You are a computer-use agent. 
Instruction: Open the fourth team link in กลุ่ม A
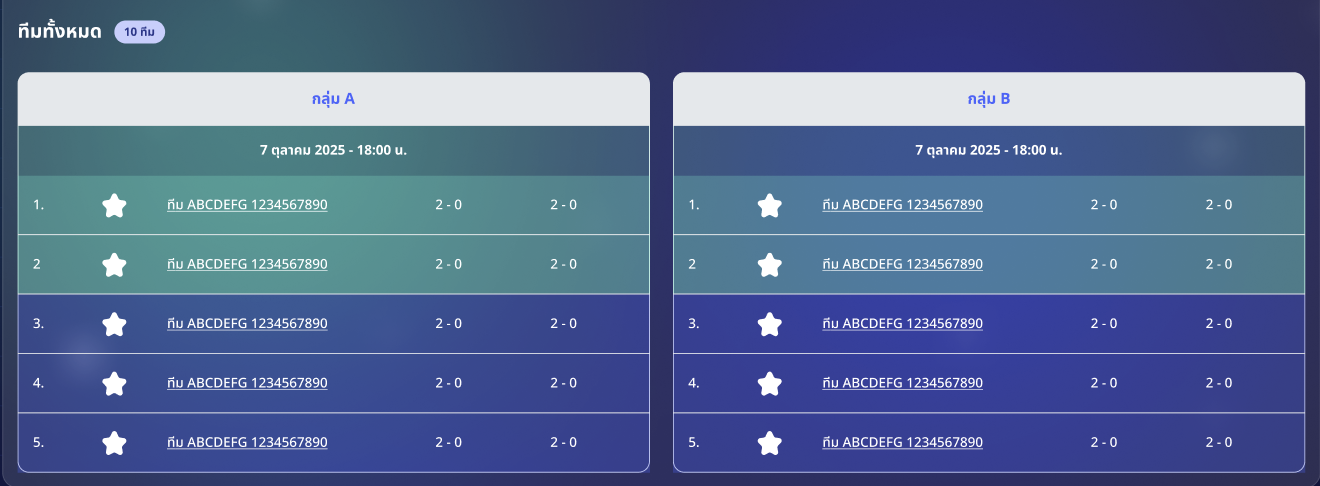[x=247, y=383]
